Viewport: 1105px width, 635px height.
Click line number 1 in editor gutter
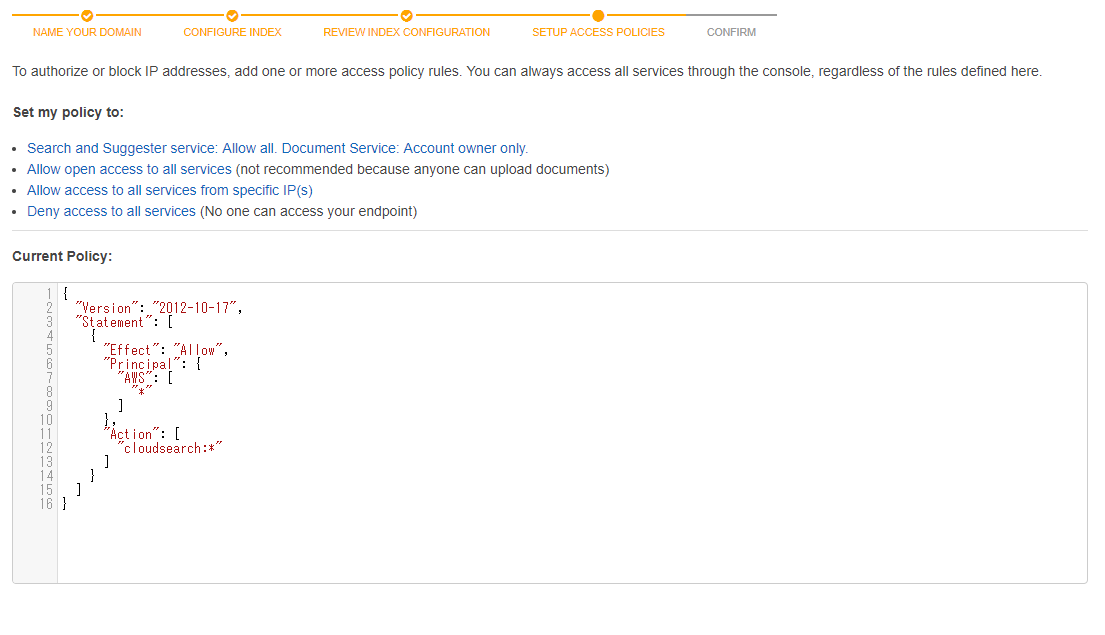point(49,294)
